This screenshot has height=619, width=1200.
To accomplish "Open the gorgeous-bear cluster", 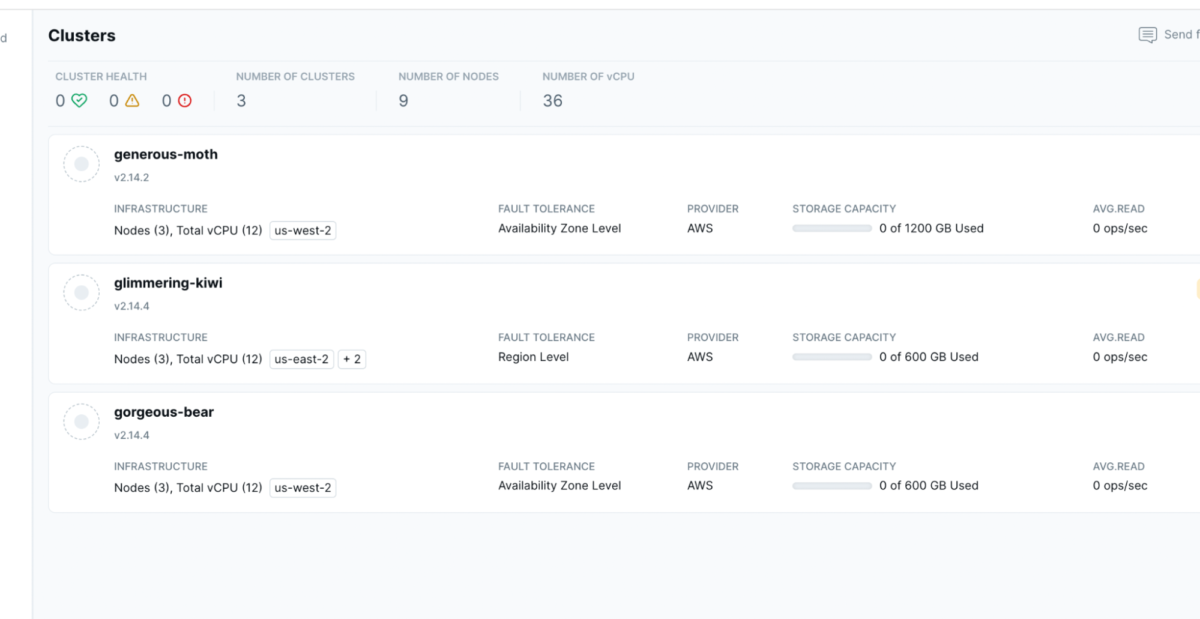I will pyautogui.click(x=164, y=412).
